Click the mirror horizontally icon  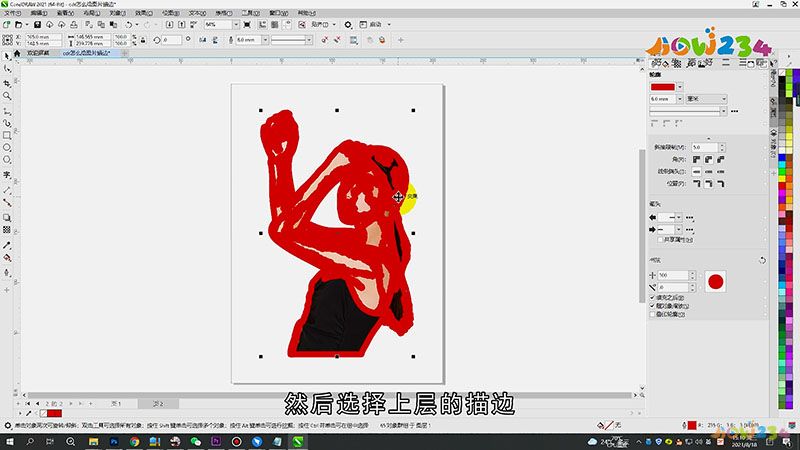click(x=203, y=40)
